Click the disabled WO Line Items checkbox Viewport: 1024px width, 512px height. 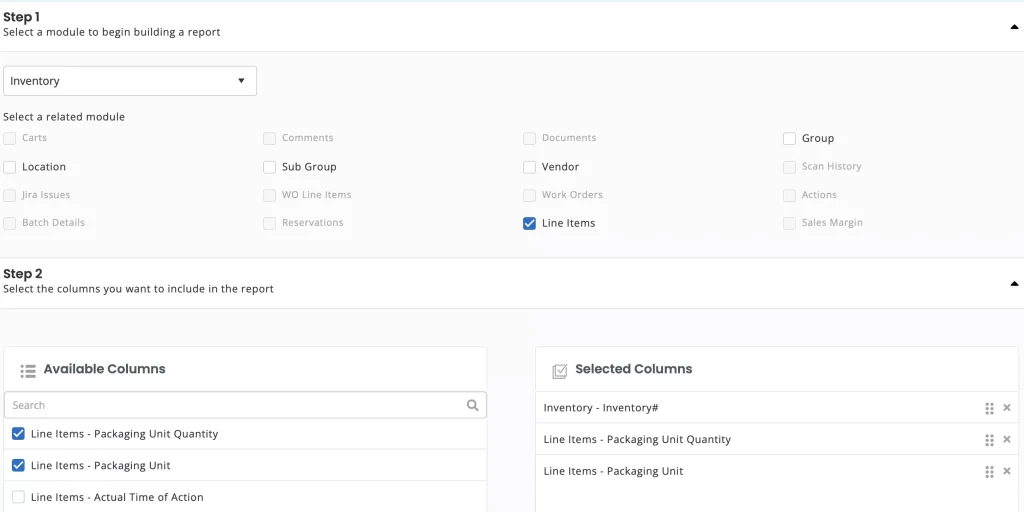coord(270,195)
